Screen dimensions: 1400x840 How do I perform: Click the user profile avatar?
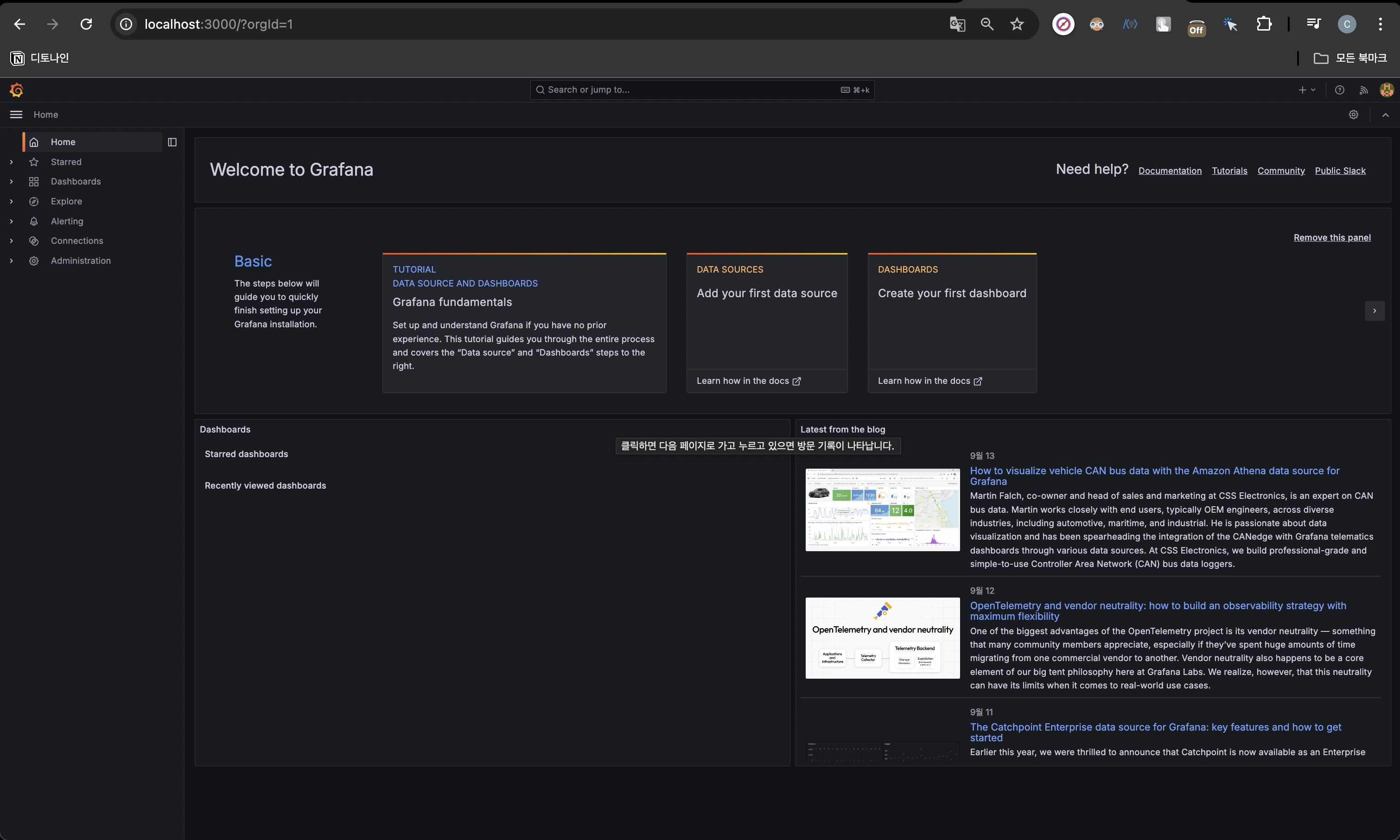(x=1387, y=90)
